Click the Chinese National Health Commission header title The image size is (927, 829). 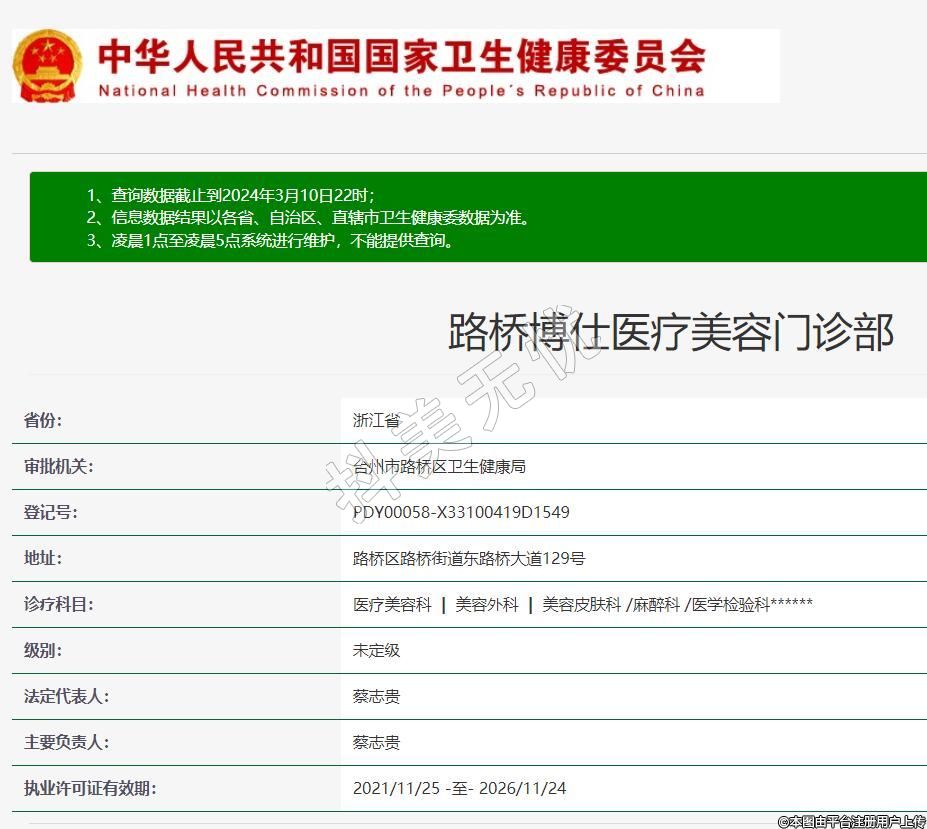click(401, 56)
